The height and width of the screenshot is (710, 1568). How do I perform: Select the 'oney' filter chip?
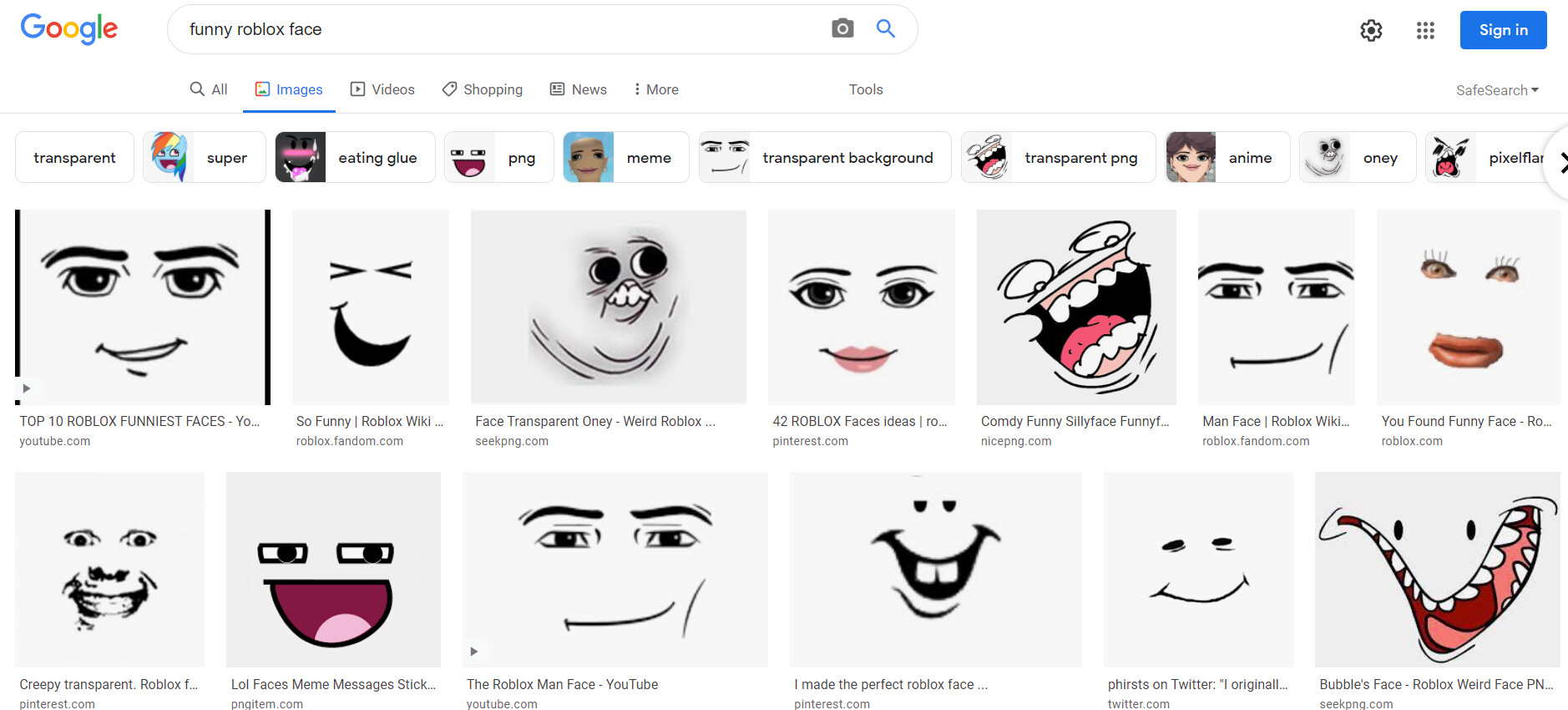[1358, 157]
